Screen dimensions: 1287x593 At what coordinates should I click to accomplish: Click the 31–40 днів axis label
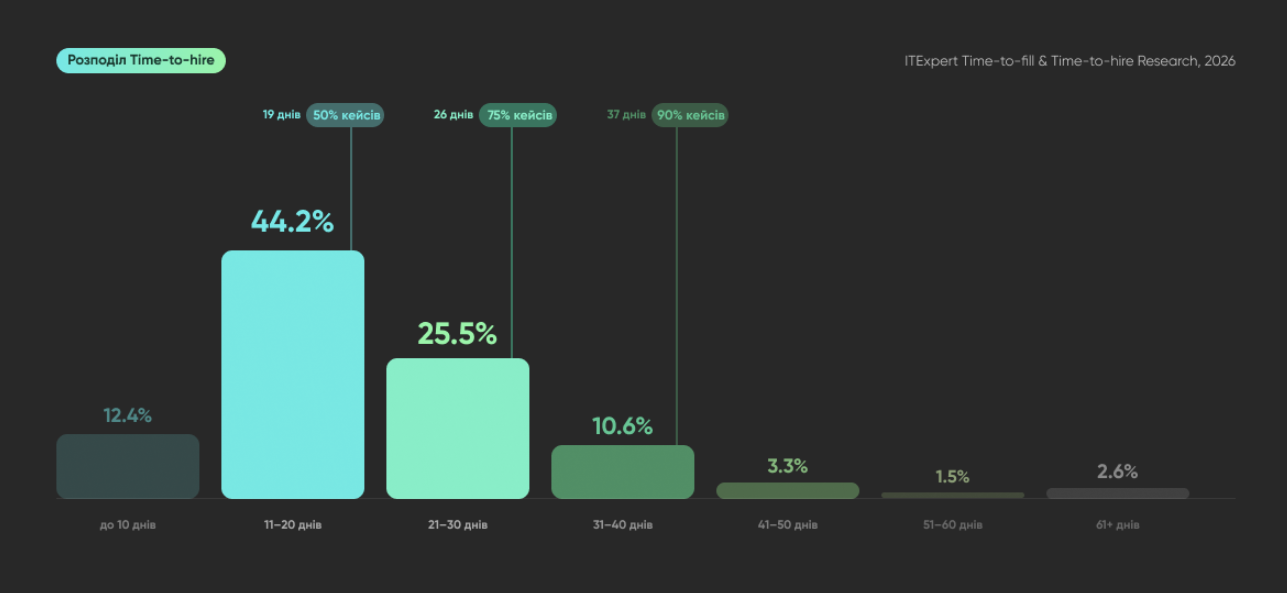pos(623,525)
